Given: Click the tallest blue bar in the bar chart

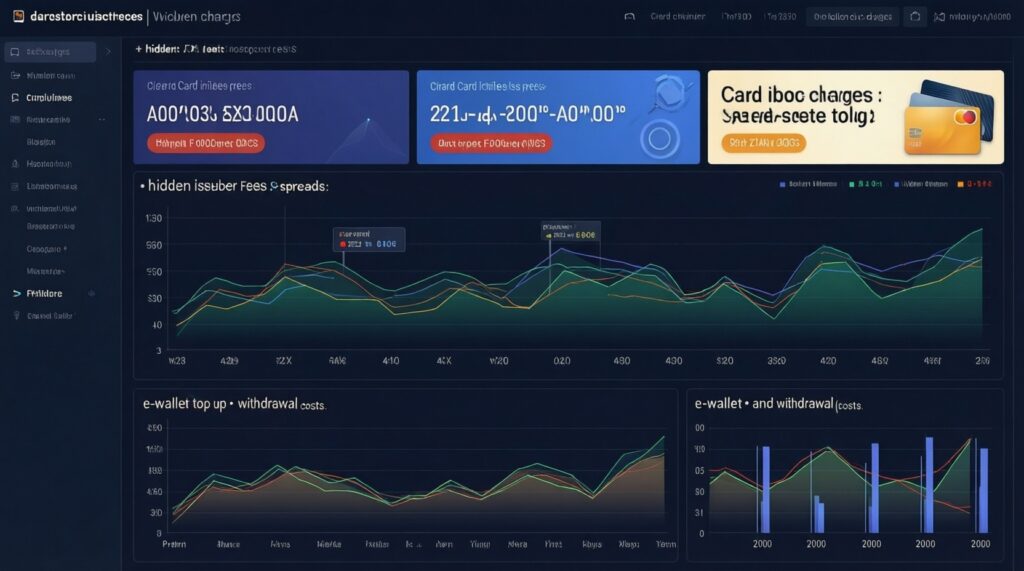Looking at the screenshot, I should (x=929, y=485).
